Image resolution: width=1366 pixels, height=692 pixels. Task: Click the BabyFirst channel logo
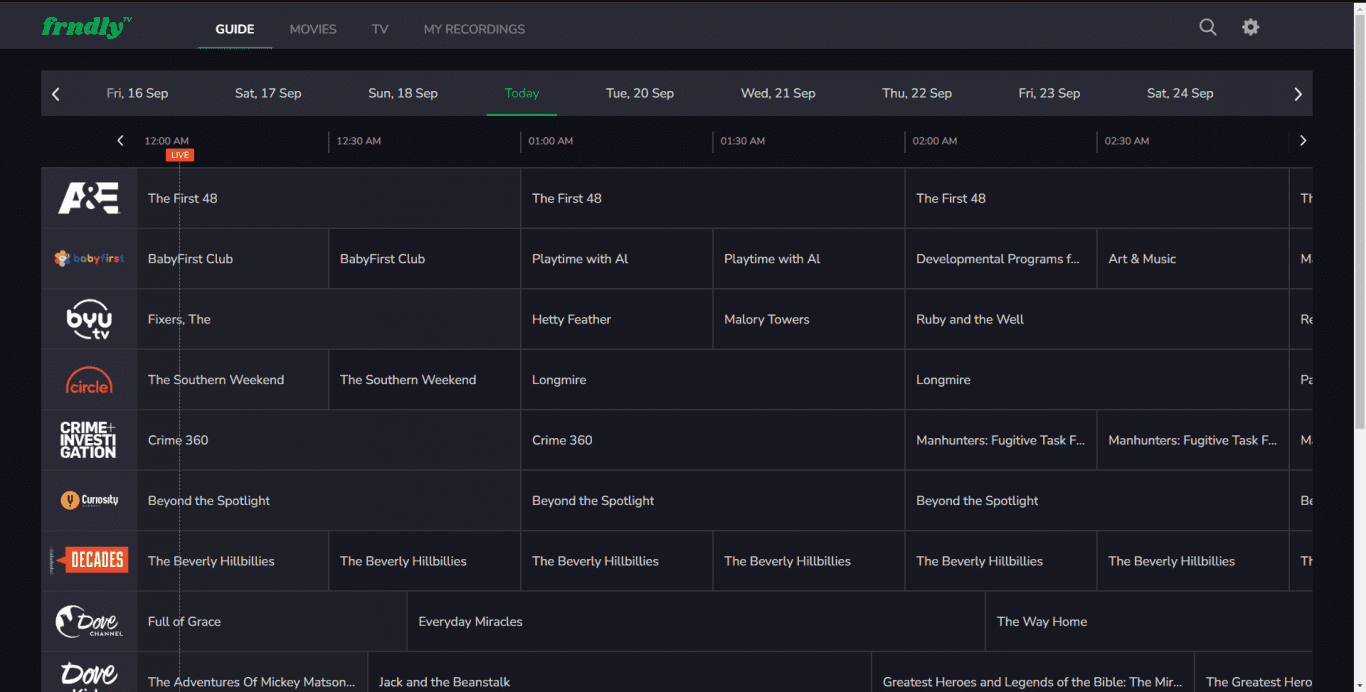[x=89, y=258]
